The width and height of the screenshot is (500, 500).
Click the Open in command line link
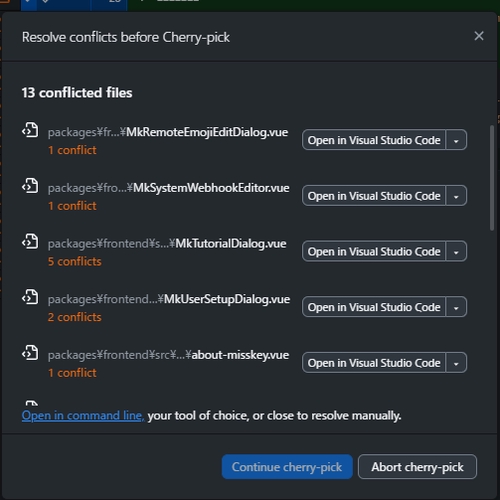point(83,416)
